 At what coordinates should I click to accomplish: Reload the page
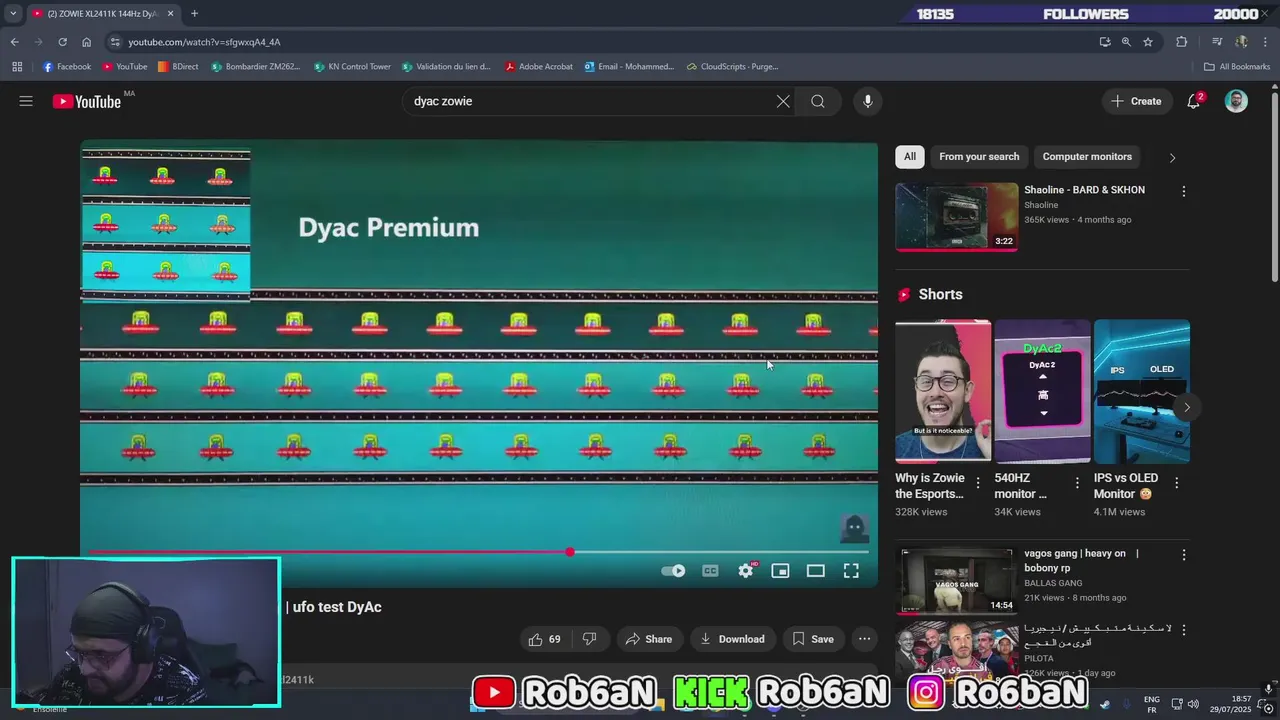pyautogui.click(x=62, y=42)
